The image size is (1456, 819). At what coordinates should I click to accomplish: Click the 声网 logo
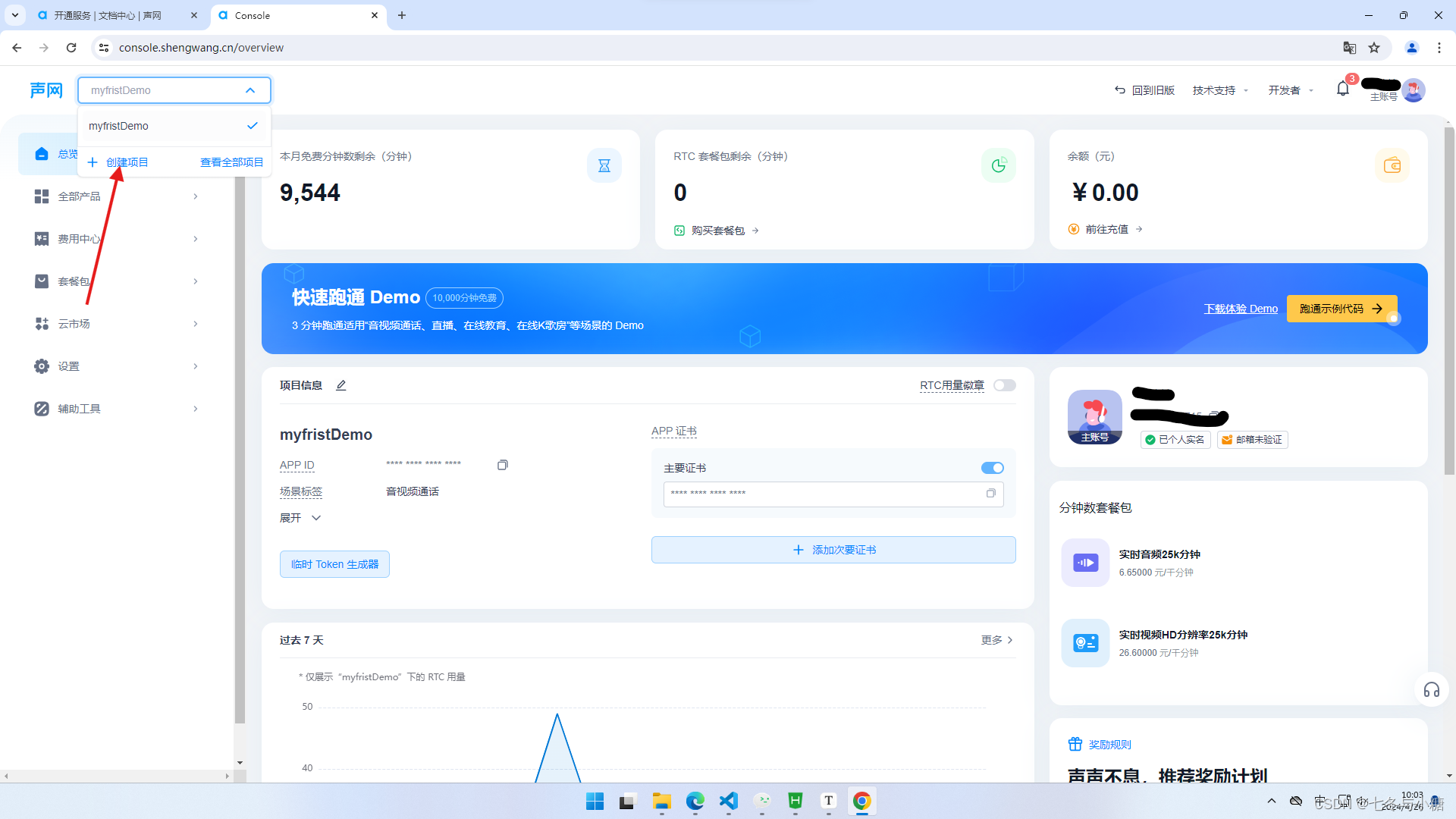(45, 90)
